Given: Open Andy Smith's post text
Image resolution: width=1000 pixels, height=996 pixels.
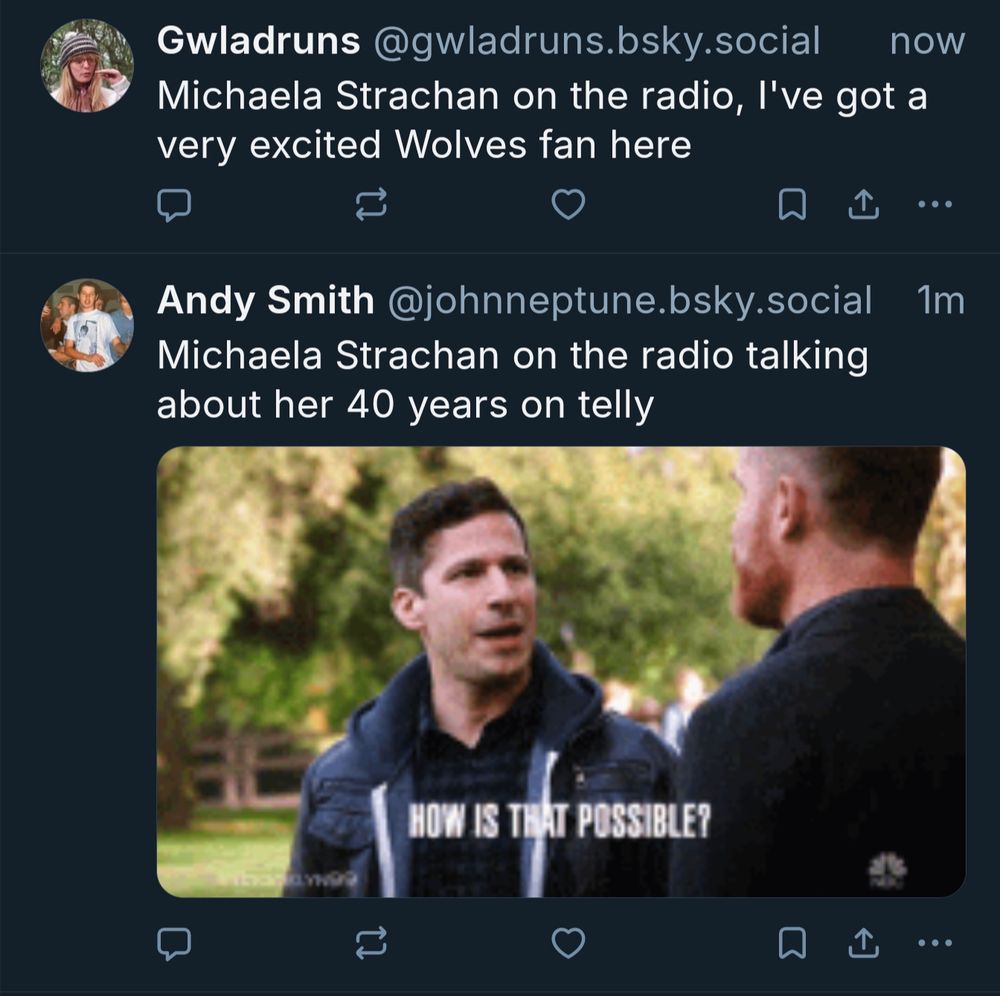Looking at the screenshot, I should click(x=512, y=379).
